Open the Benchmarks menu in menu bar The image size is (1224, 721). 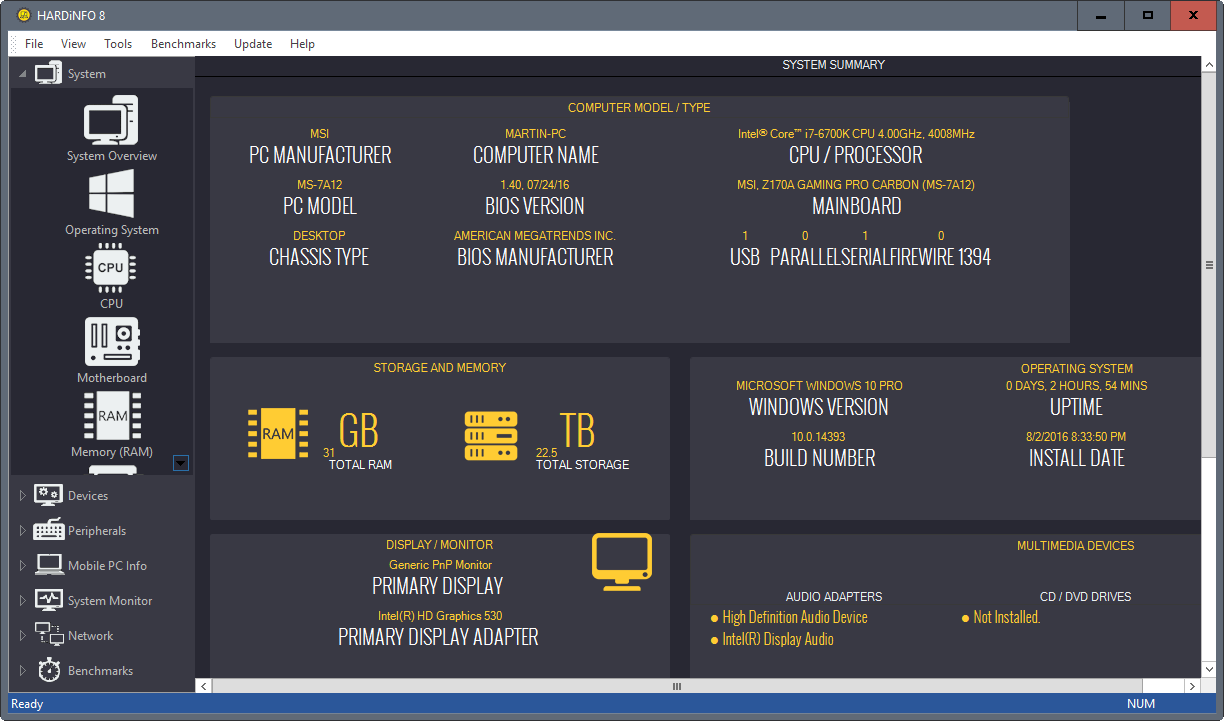[x=183, y=44]
